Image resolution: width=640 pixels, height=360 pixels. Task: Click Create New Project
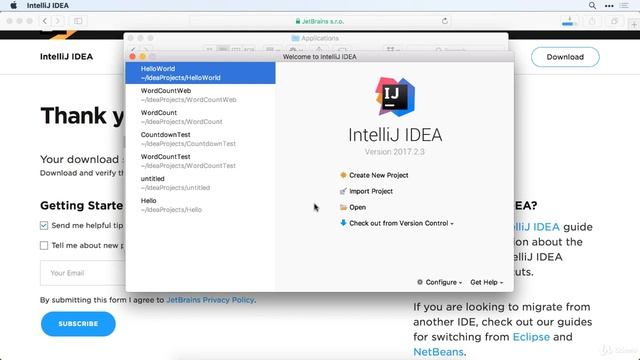click(378, 175)
